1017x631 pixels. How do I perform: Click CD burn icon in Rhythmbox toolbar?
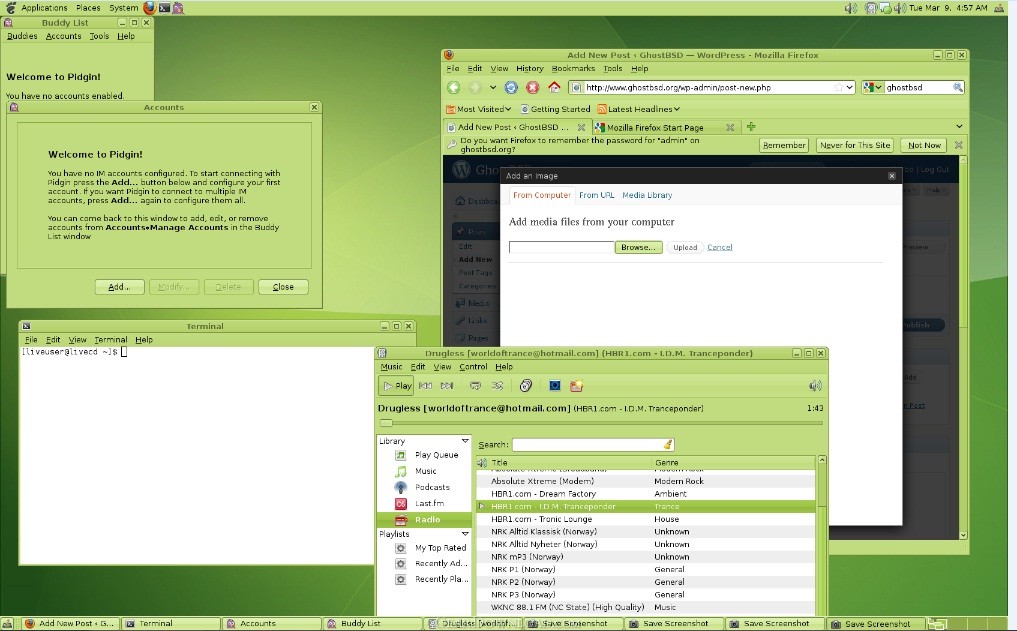pyautogui.click(x=526, y=386)
